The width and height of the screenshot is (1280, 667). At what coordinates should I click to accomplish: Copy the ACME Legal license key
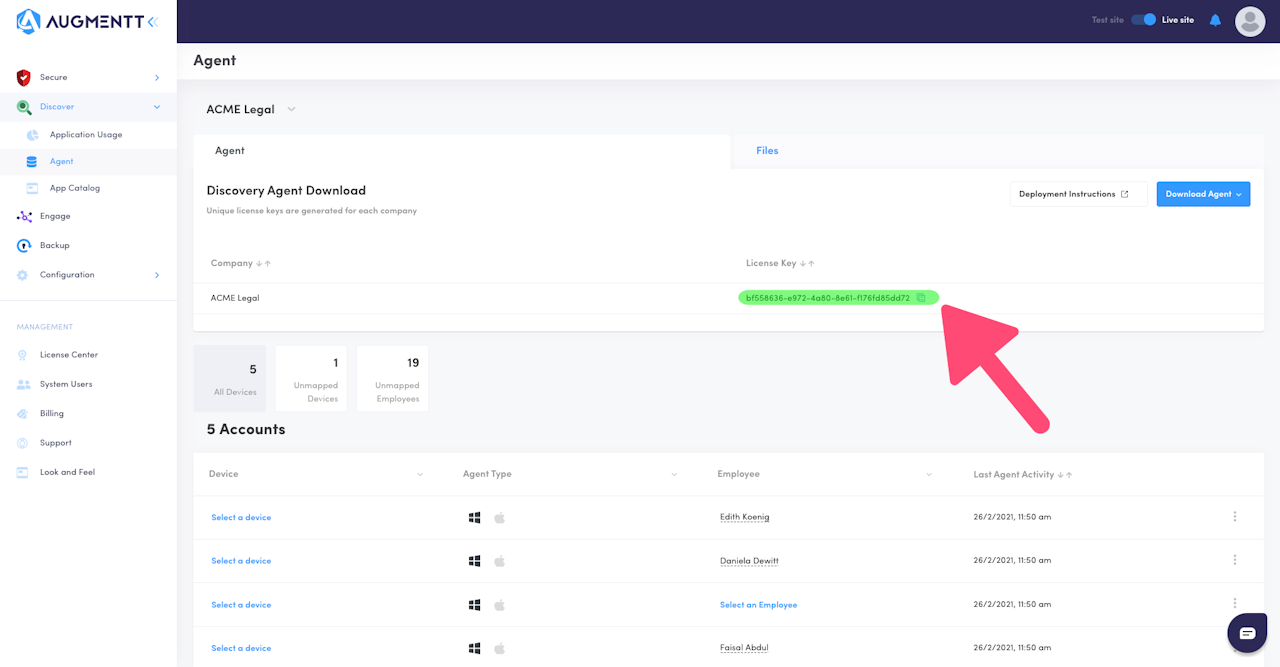pos(921,298)
